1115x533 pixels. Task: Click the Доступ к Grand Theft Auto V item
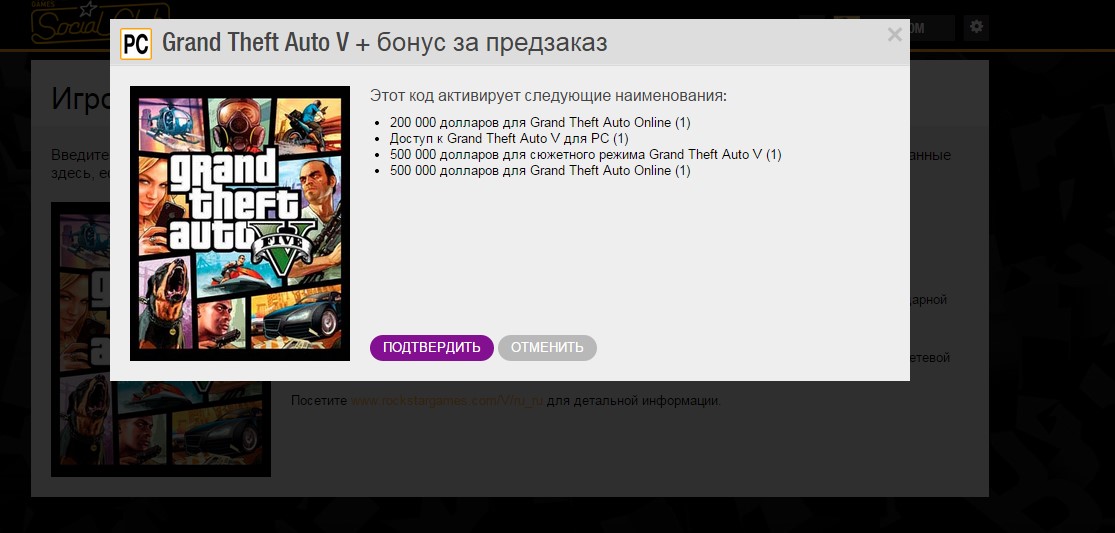(509, 139)
